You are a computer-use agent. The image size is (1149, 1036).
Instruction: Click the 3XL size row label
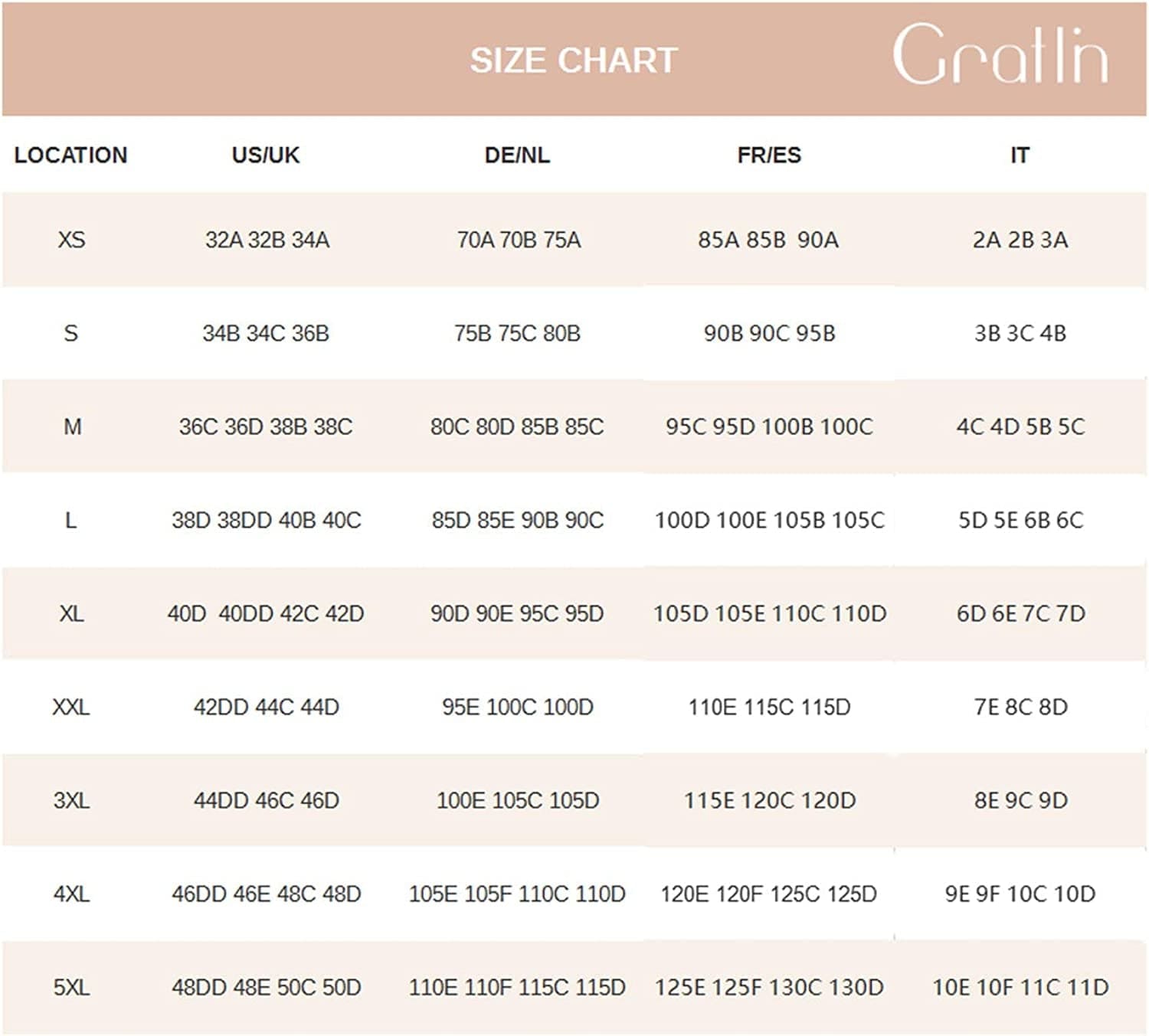coord(71,800)
